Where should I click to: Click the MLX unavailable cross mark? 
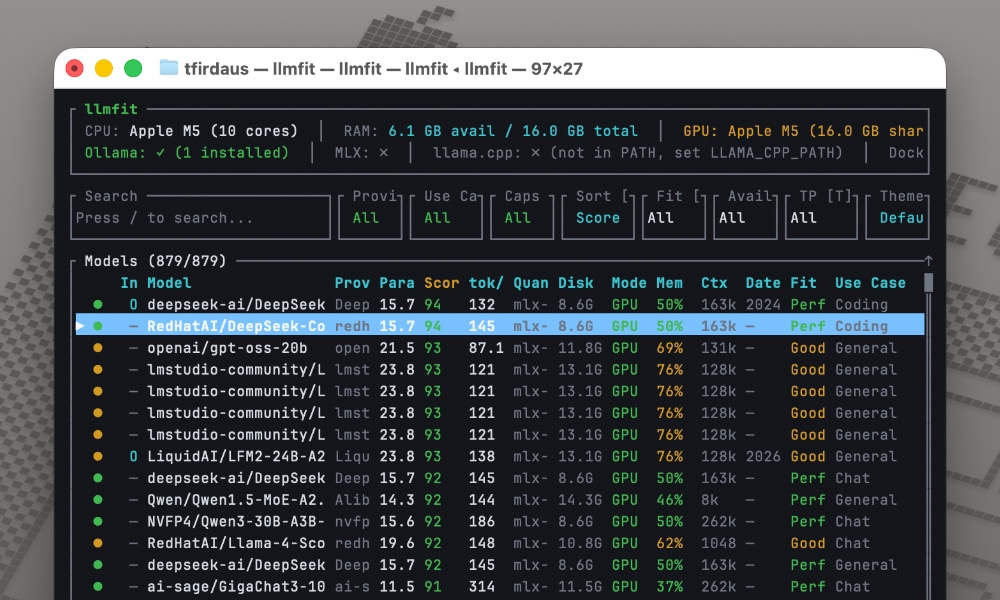tap(383, 153)
